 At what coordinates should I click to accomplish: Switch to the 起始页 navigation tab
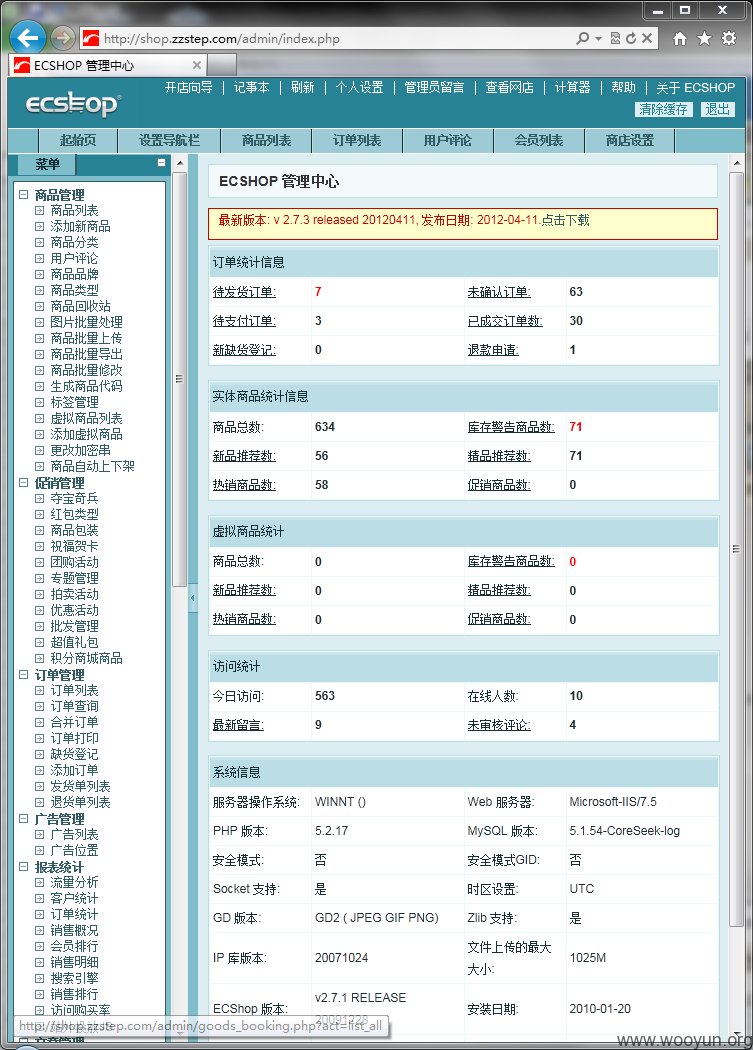tap(78, 141)
